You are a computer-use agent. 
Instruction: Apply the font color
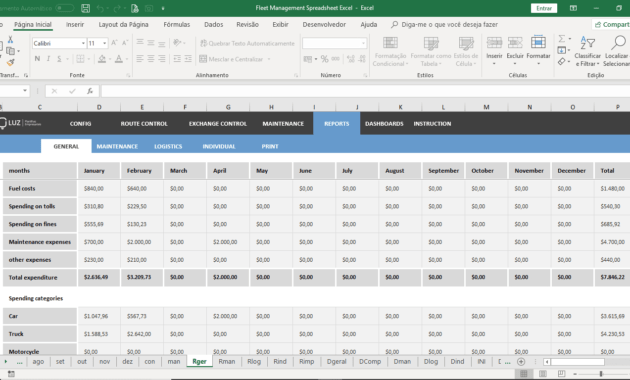pyautogui.click(x=119, y=59)
